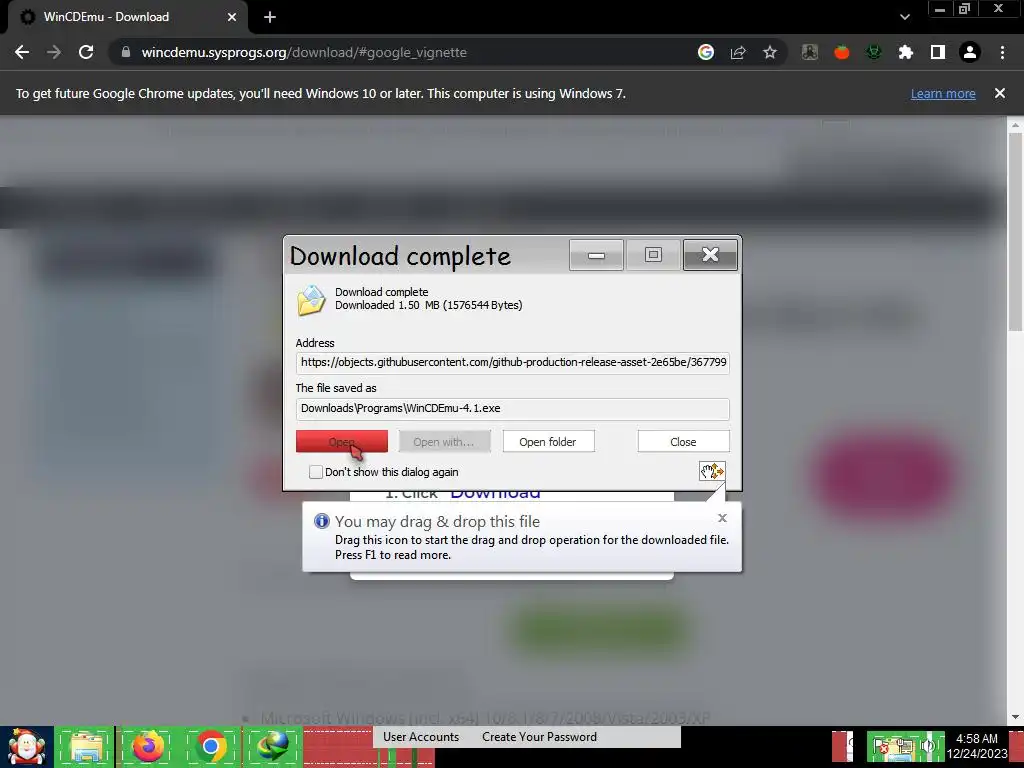Bookmark this page with the star icon
This screenshot has height=768, width=1024.
tap(770, 52)
